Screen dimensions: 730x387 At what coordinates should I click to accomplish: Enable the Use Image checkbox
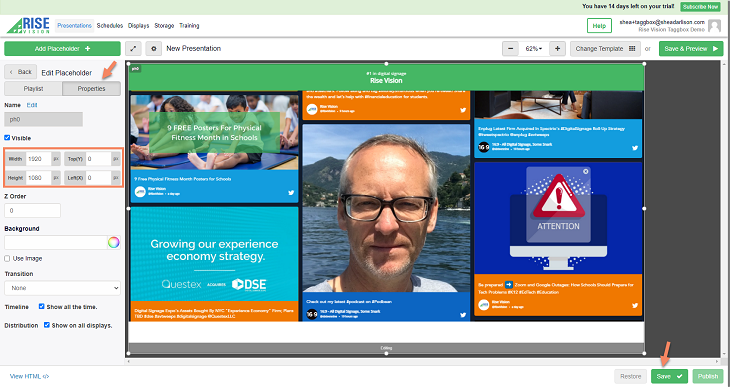(x=7, y=258)
